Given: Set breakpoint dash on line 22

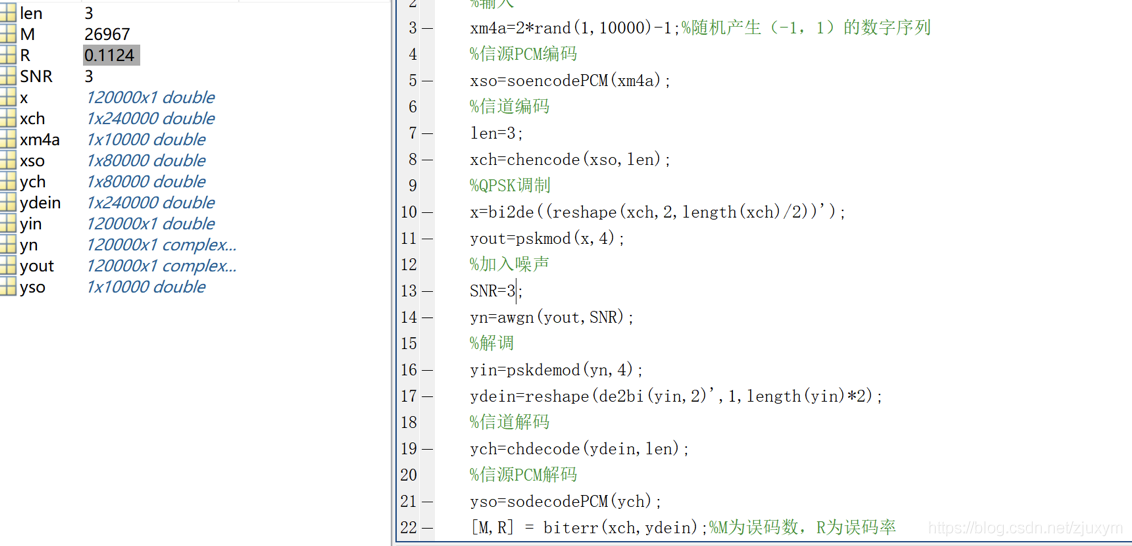Looking at the screenshot, I should [427, 528].
